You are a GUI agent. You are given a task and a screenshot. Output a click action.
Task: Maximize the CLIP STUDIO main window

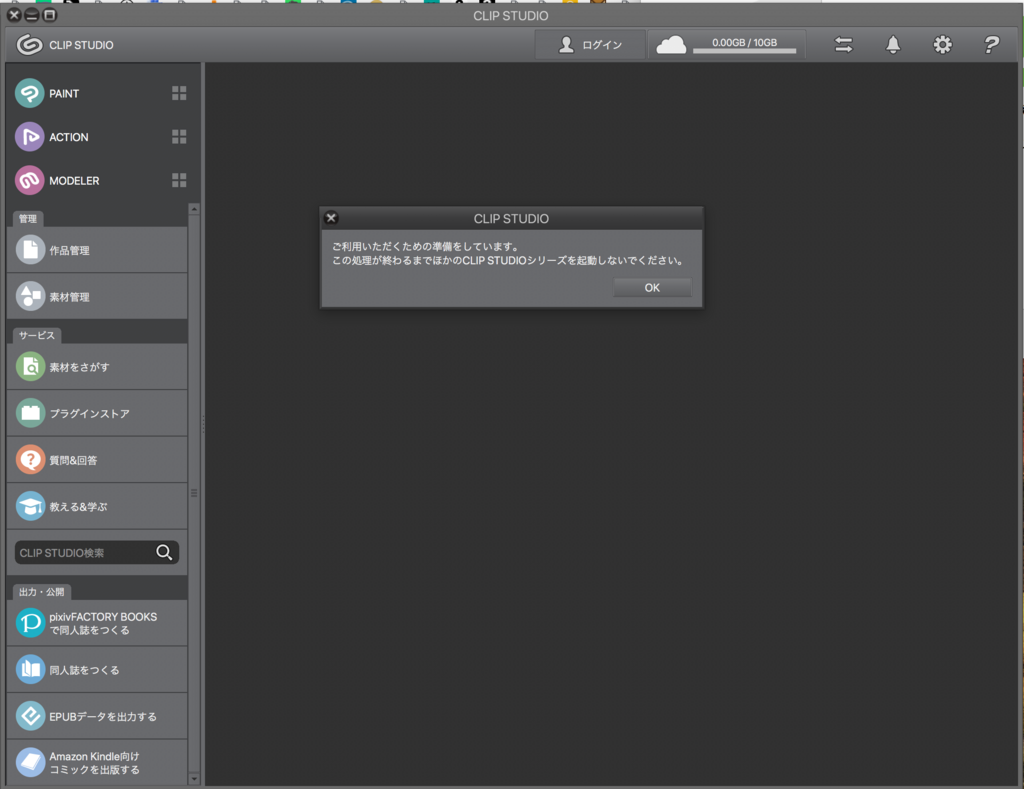click(49, 14)
